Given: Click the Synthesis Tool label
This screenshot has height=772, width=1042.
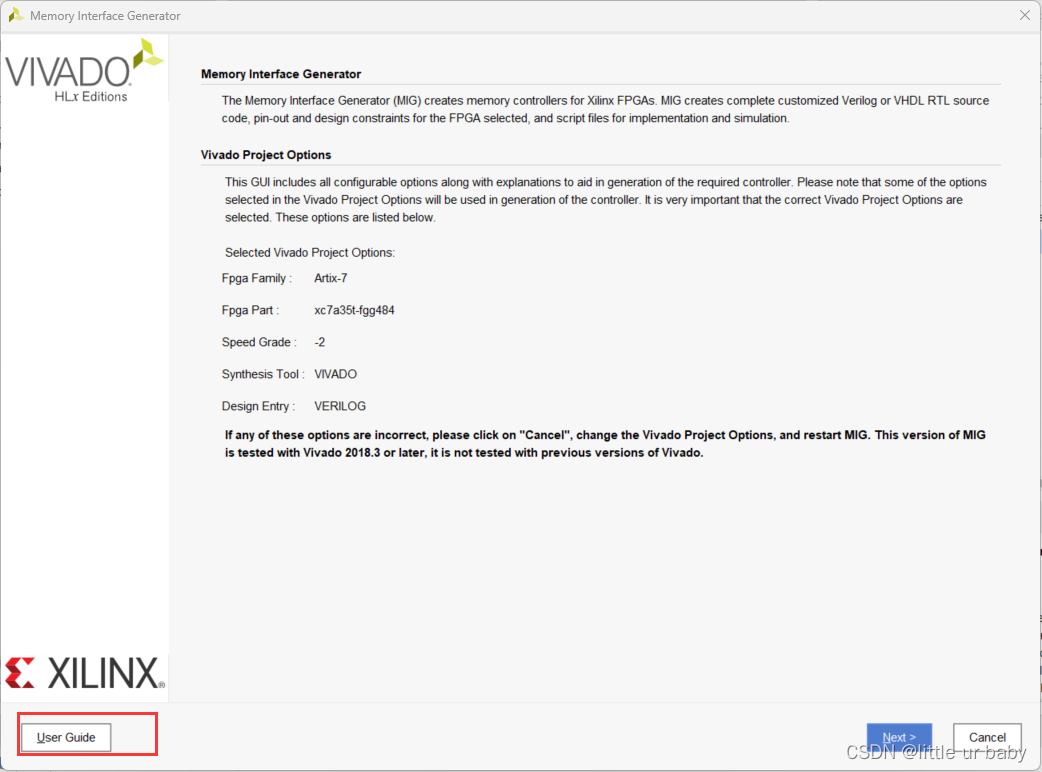Looking at the screenshot, I should [x=263, y=374].
